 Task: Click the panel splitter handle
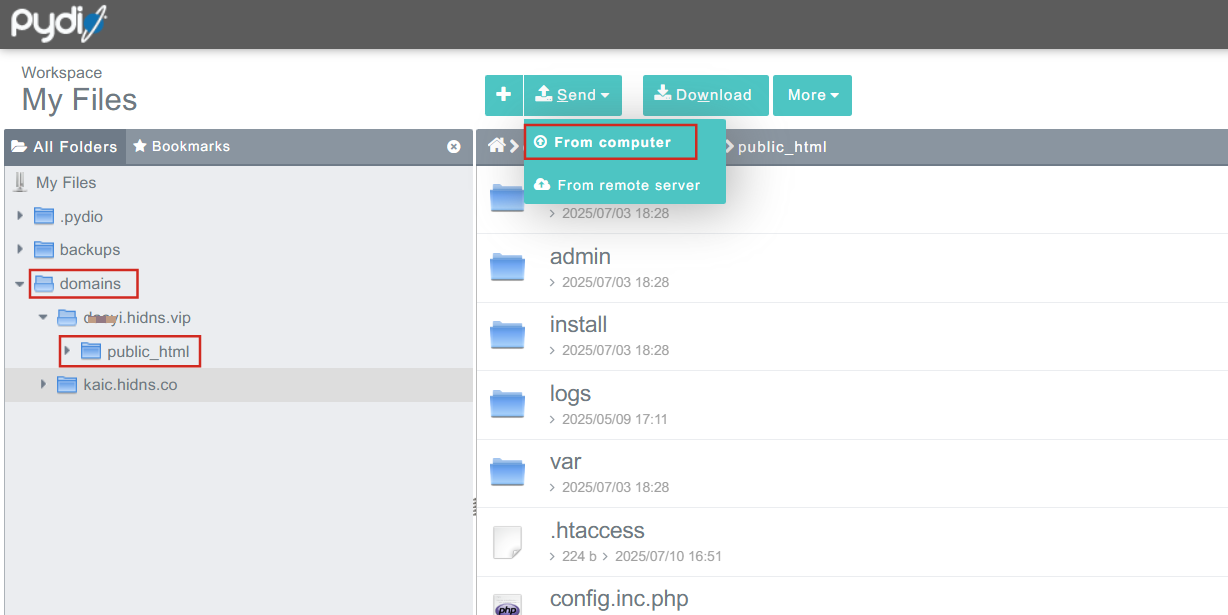pyautogui.click(x=474, y=507)
